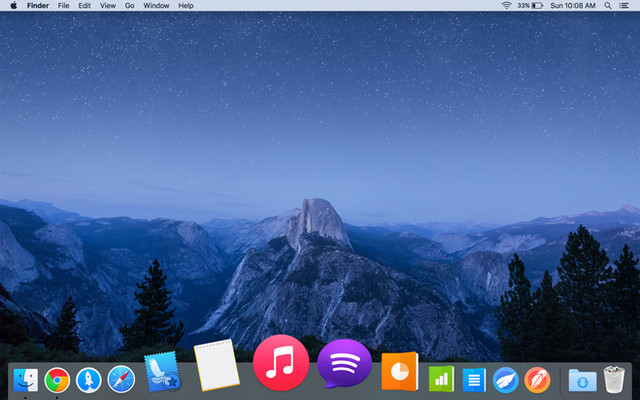Launch the green Numbers chart icon
This screenshot has height=400, width=640.
pos(441,379)
